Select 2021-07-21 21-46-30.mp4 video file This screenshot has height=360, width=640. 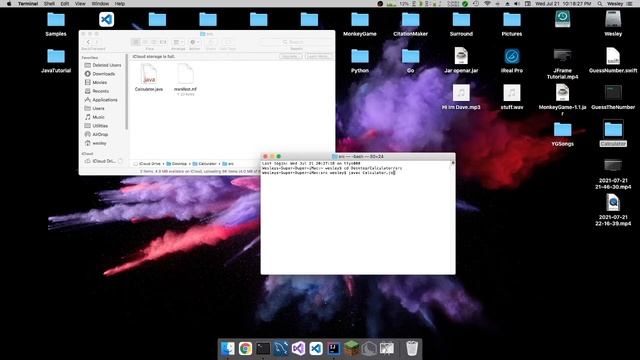[x=613, y=174]
